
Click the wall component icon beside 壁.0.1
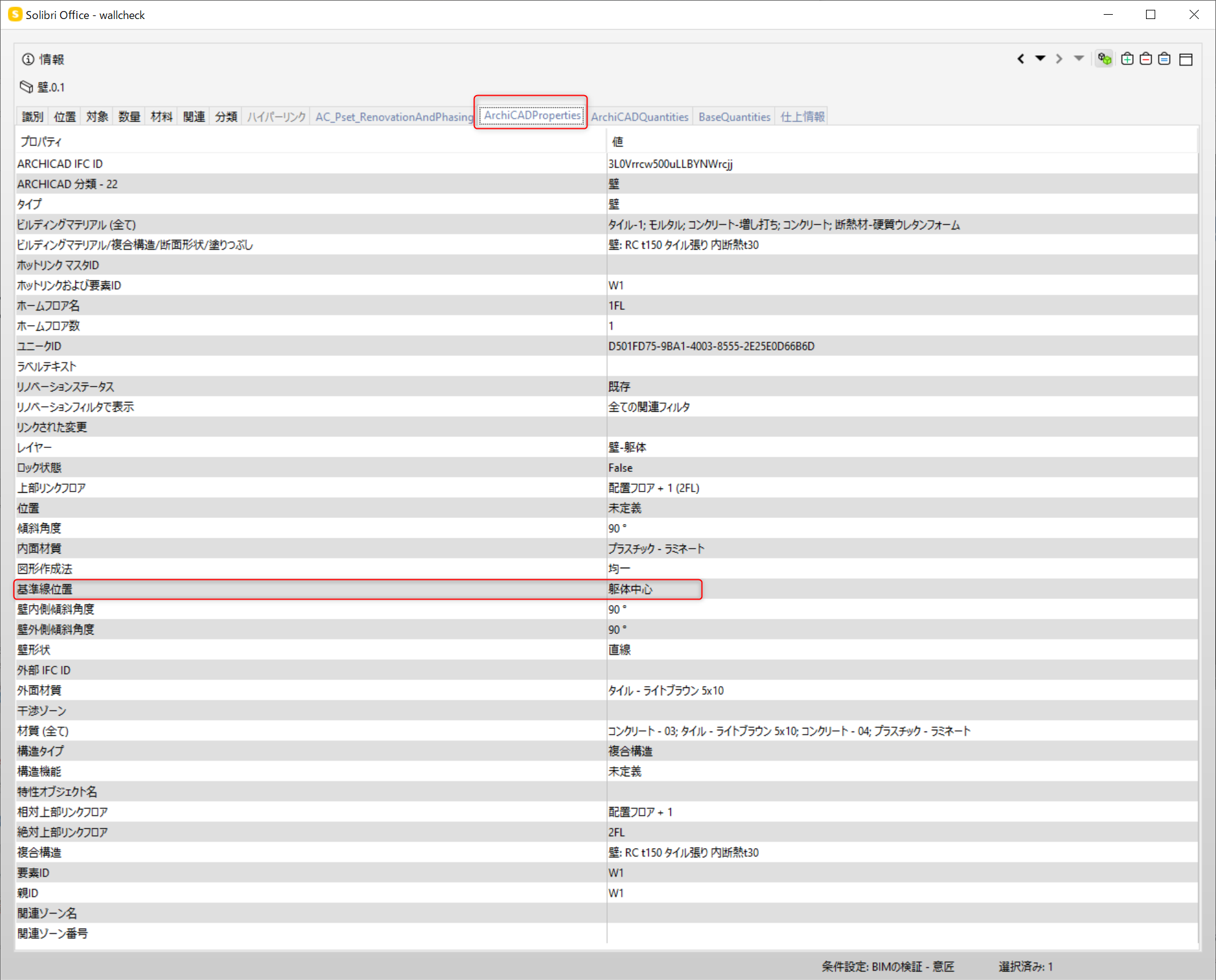(x=26, y=87)
